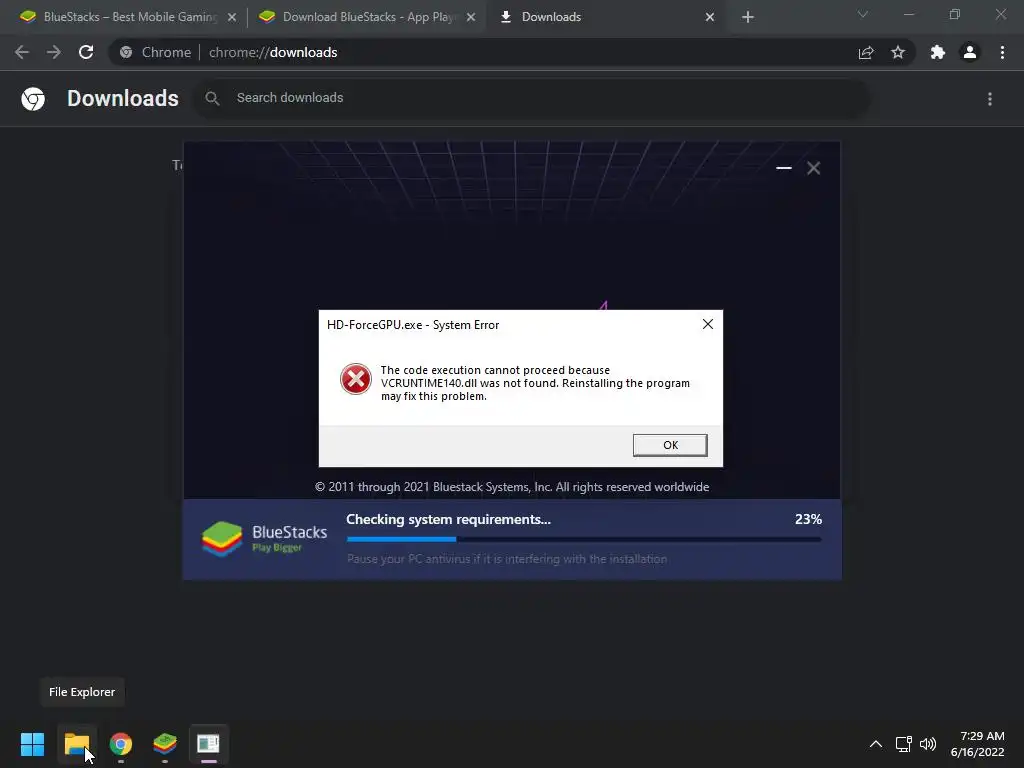
Task: Open the Windows Start menu
Action: [x=32, y=744]
